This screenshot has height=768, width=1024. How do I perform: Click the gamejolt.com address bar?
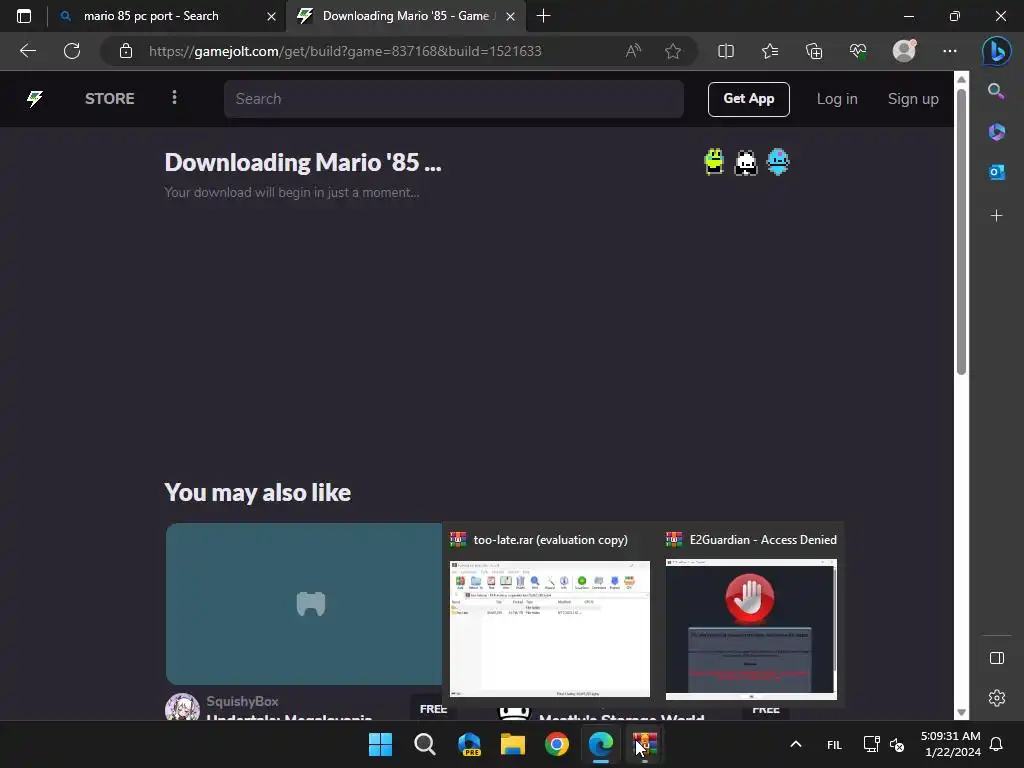(x=345, y=51)
